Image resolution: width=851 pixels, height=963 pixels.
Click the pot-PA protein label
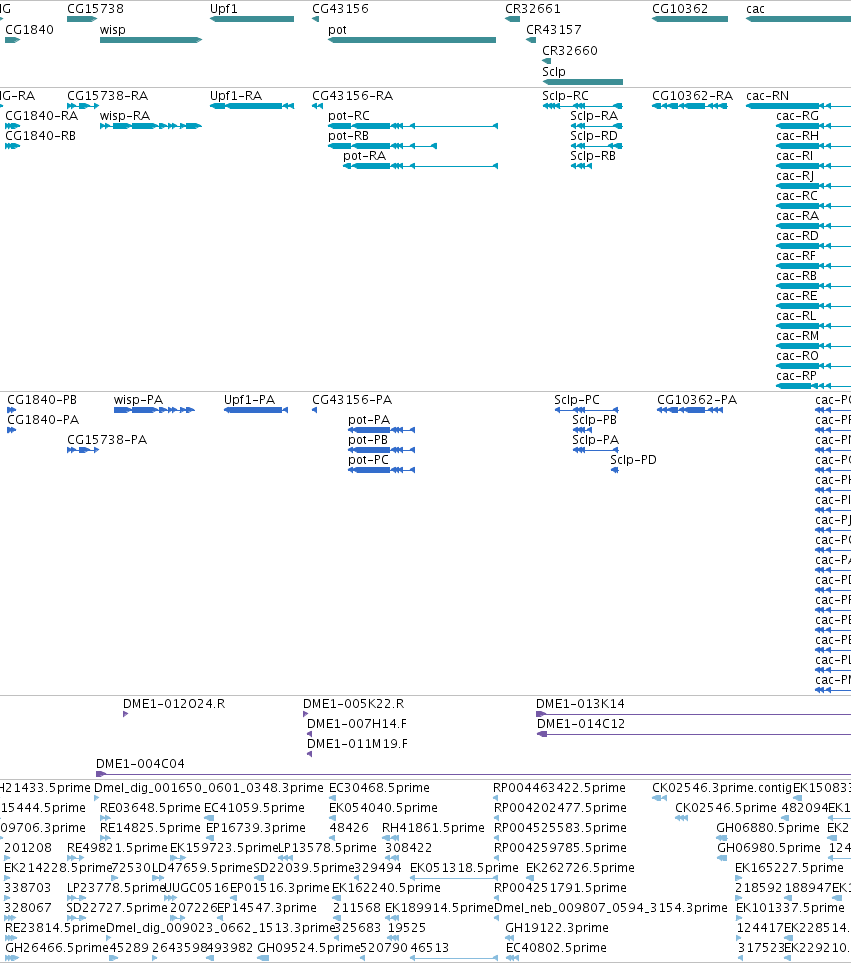(369, 419)
